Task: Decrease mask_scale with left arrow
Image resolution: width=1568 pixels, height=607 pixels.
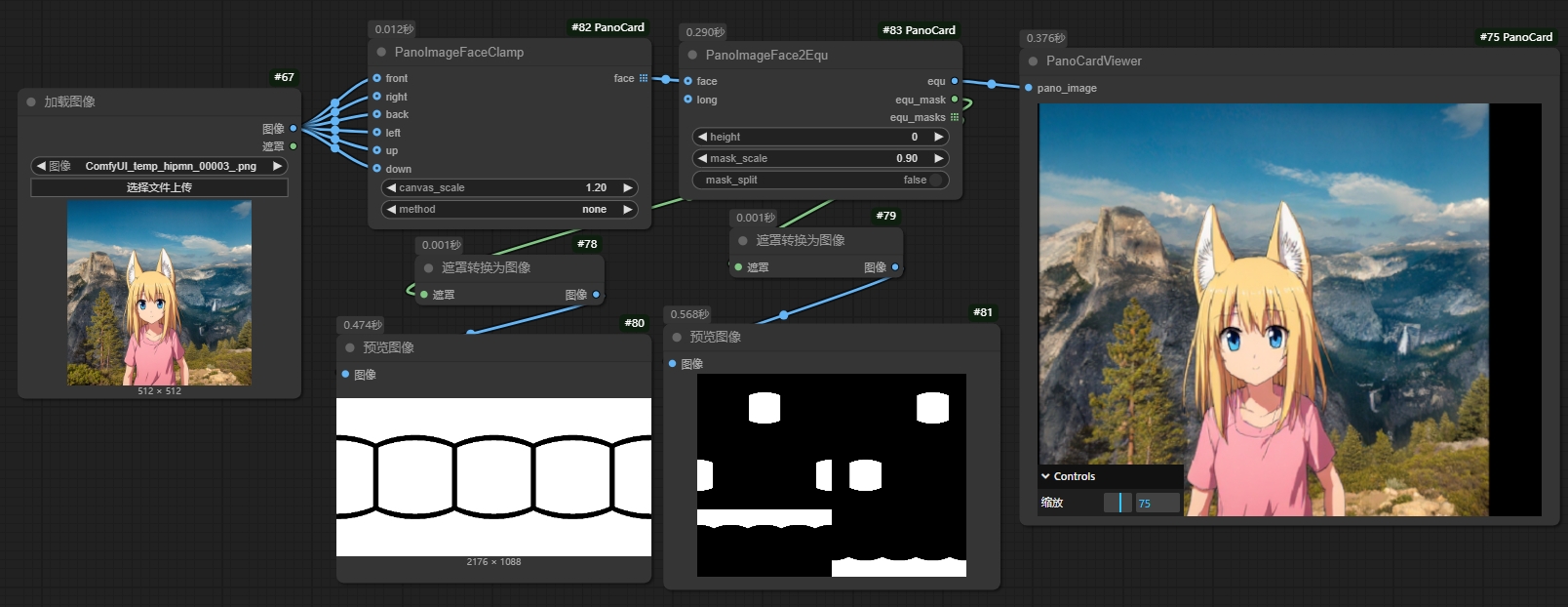Action: [x=702, y=158]
